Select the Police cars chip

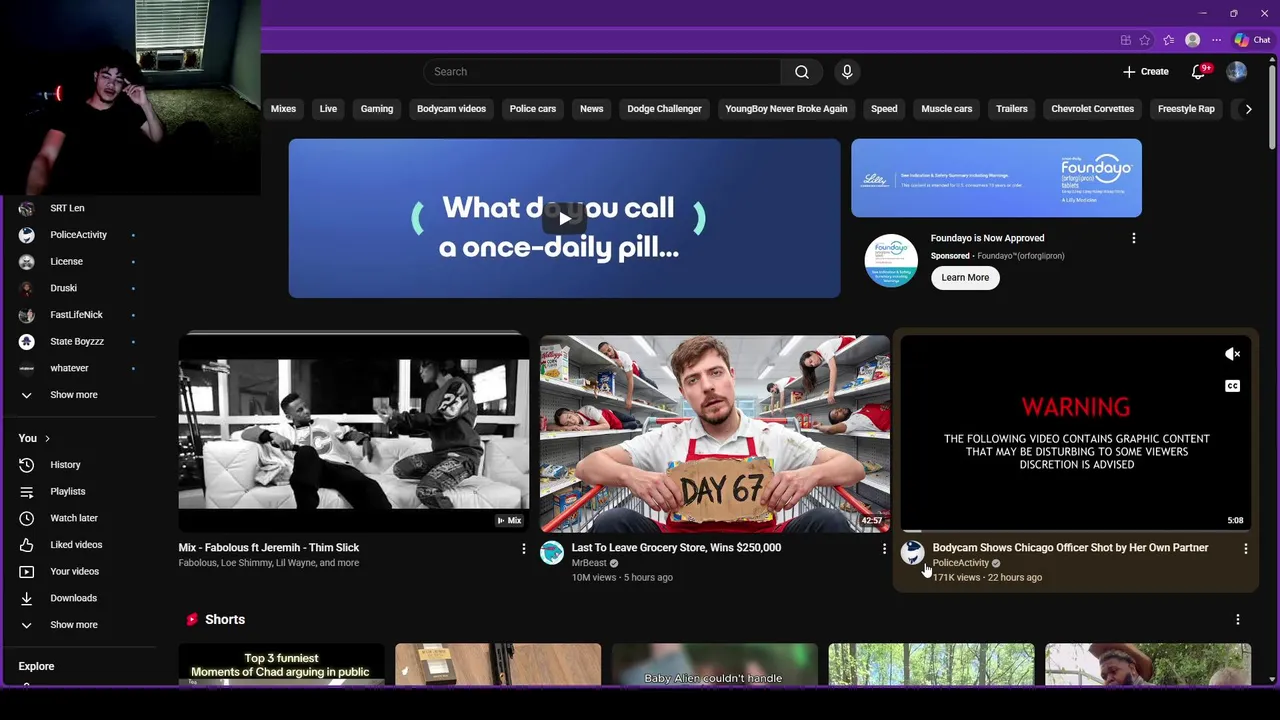tap(533, 109)
